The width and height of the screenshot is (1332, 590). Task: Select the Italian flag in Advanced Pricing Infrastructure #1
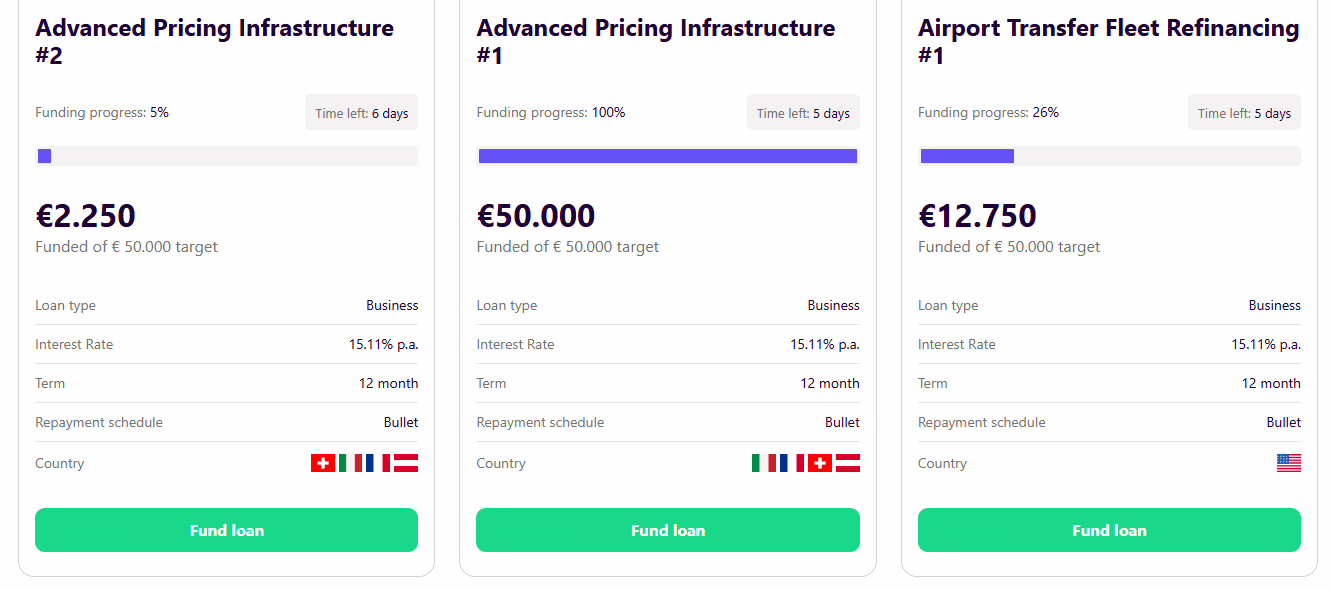[x=764, y=463]
